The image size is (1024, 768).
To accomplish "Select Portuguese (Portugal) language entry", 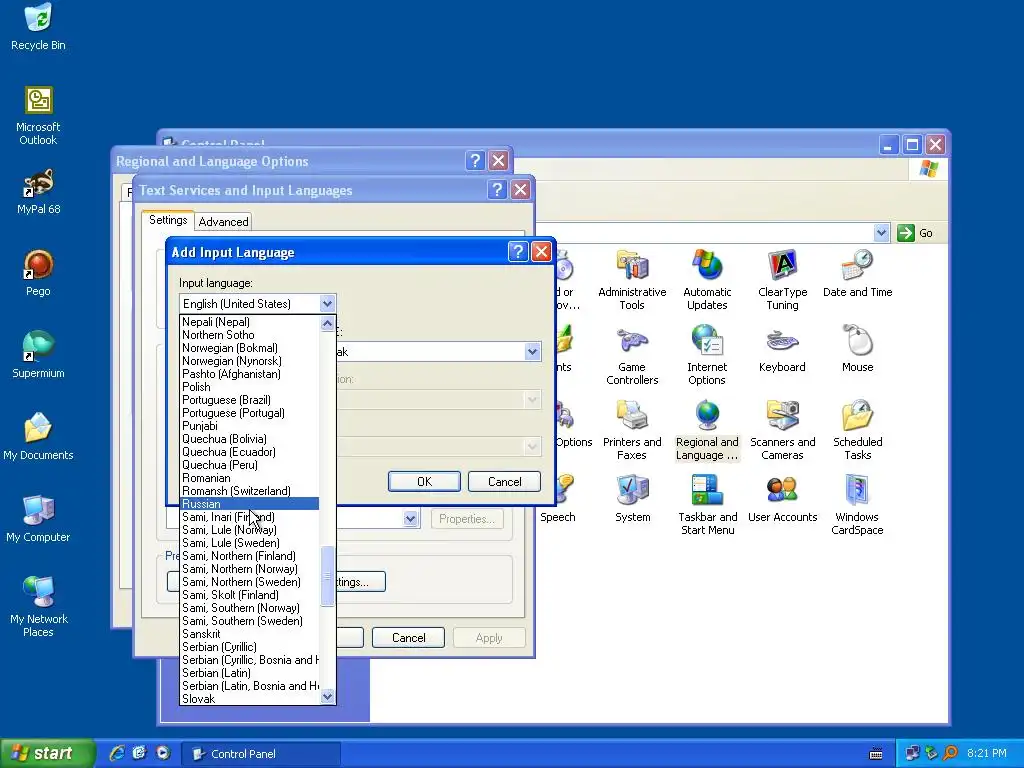I will tap(249, 413).
